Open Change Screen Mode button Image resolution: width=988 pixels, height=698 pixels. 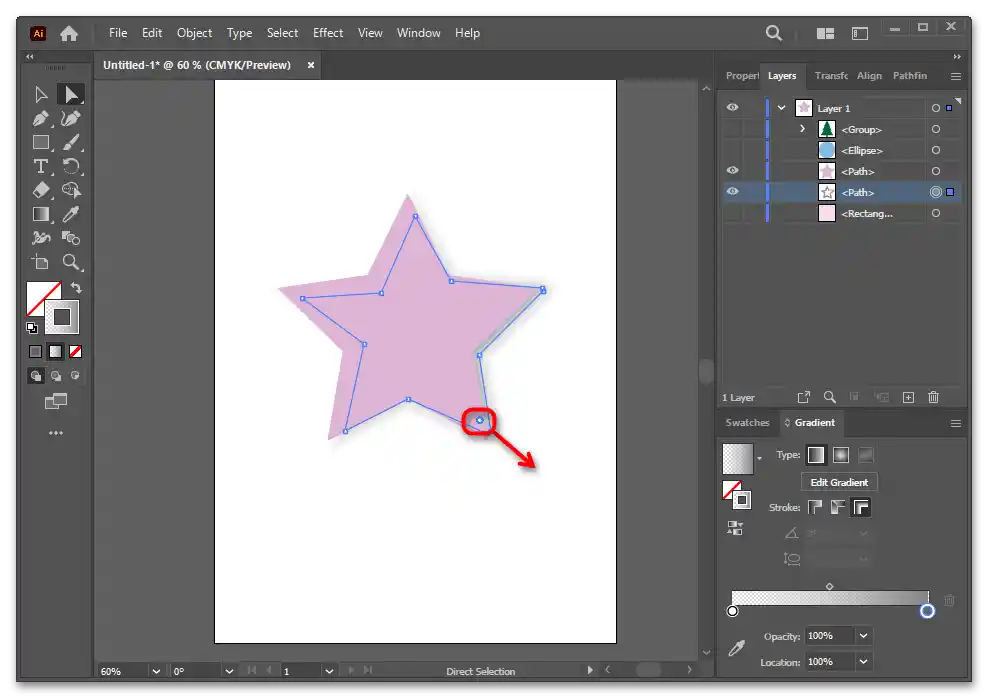click(55, 401)
